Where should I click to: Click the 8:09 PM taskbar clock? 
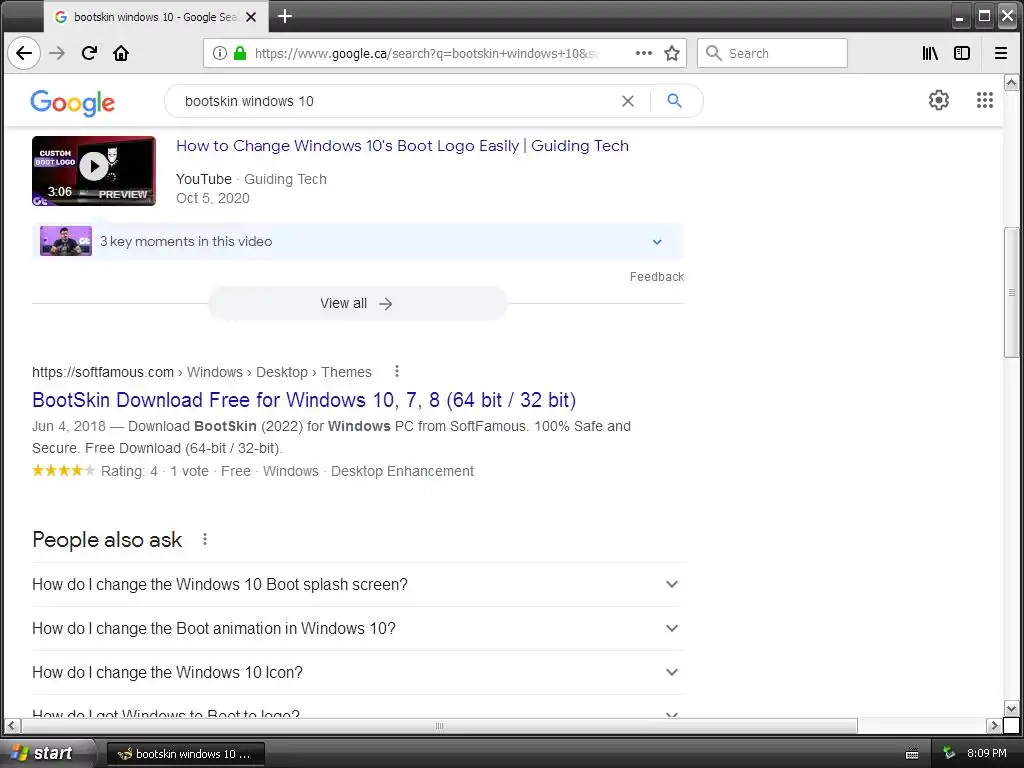click(x=987, y=754)
